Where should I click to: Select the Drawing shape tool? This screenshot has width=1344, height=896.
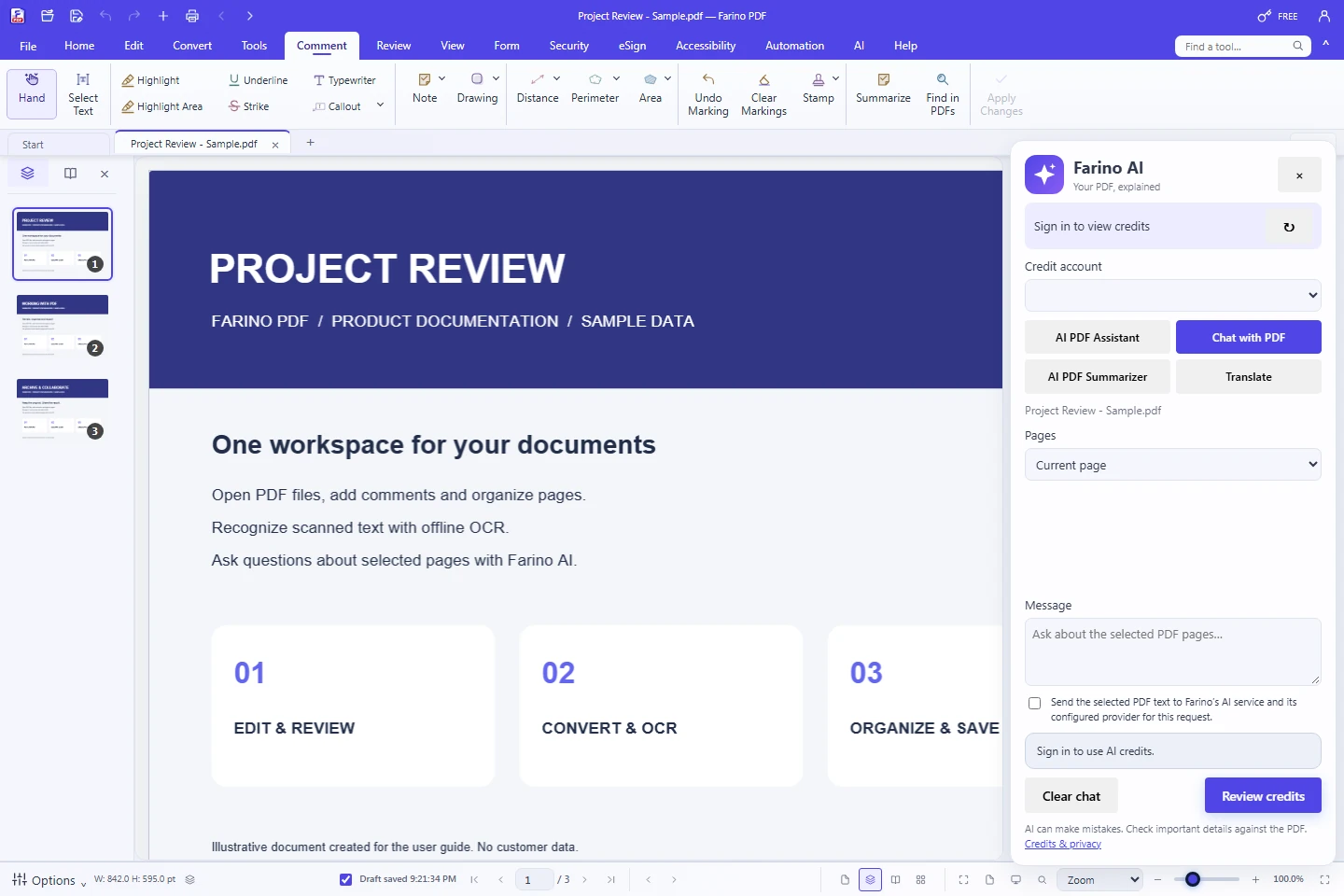[x=477, y=90]
